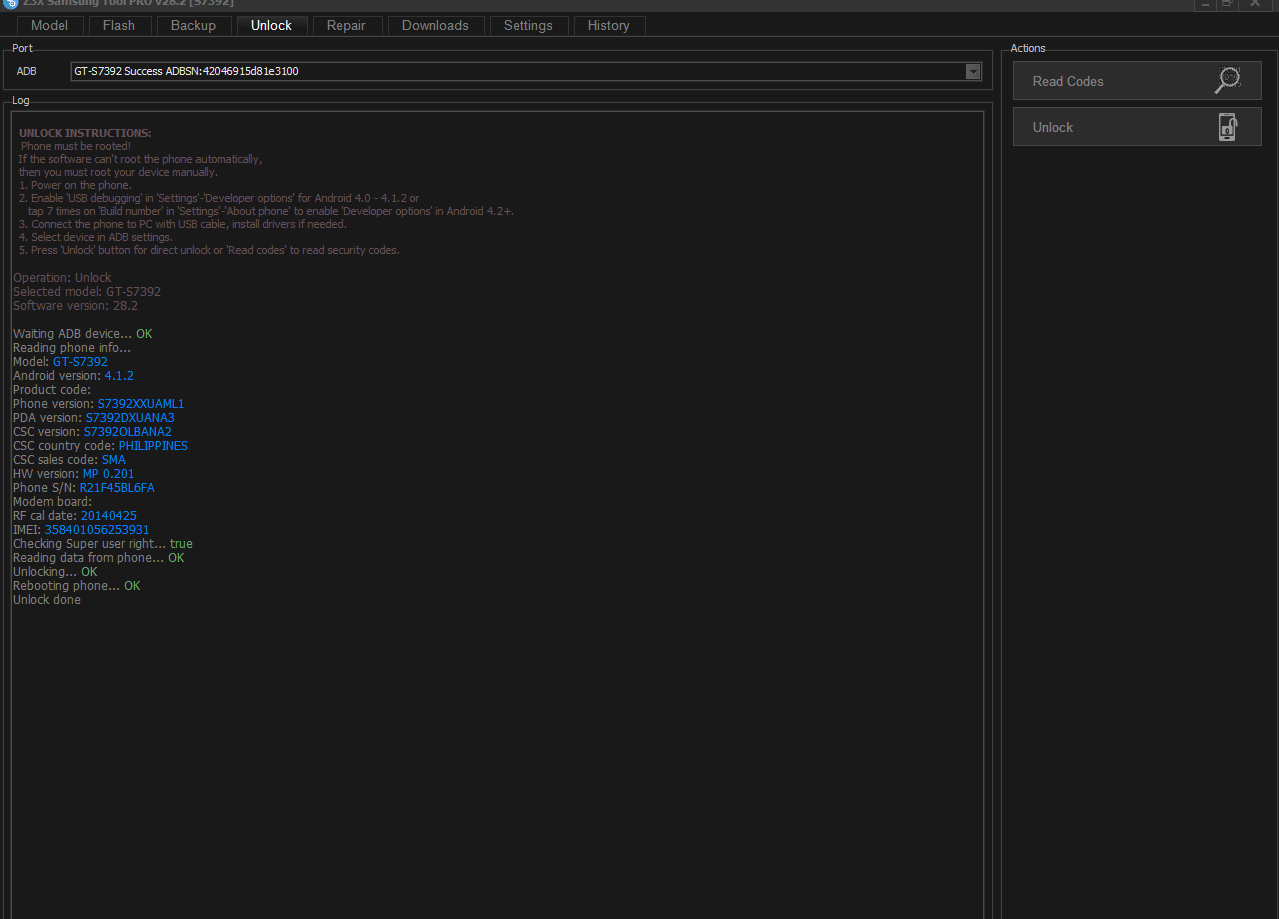Click the Unlock button in Actions panel

(1137, 127)
